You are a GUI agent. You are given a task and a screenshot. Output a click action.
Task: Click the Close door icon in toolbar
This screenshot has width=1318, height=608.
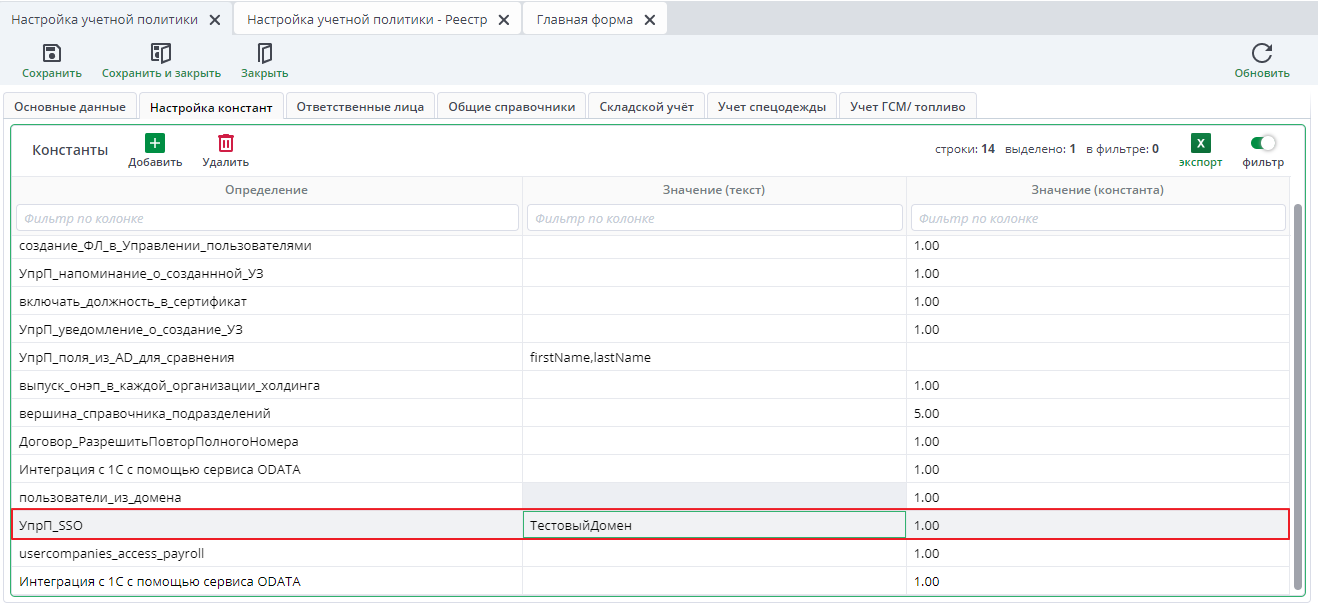click(264, 53)
